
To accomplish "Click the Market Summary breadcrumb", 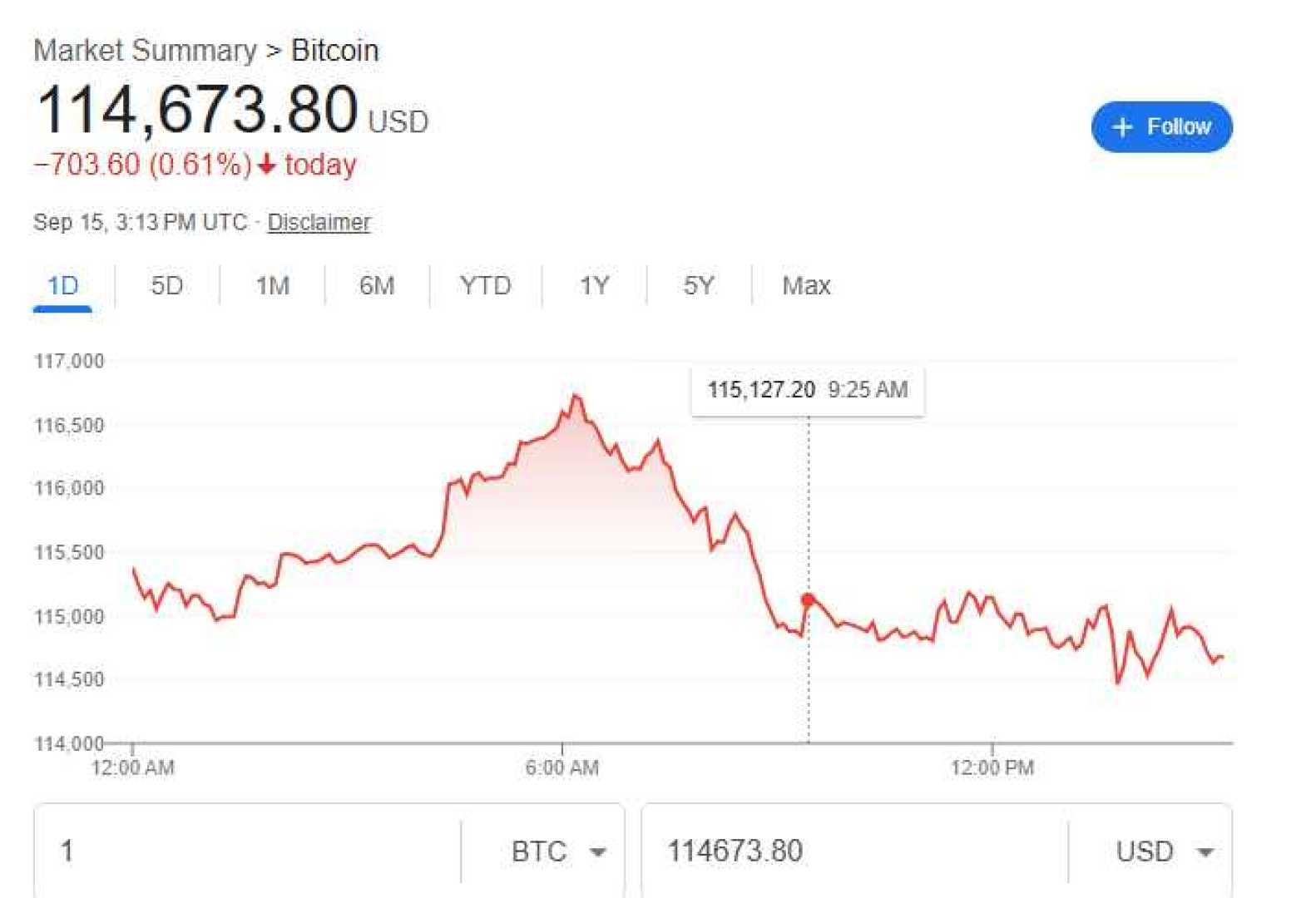I will 145,51.
